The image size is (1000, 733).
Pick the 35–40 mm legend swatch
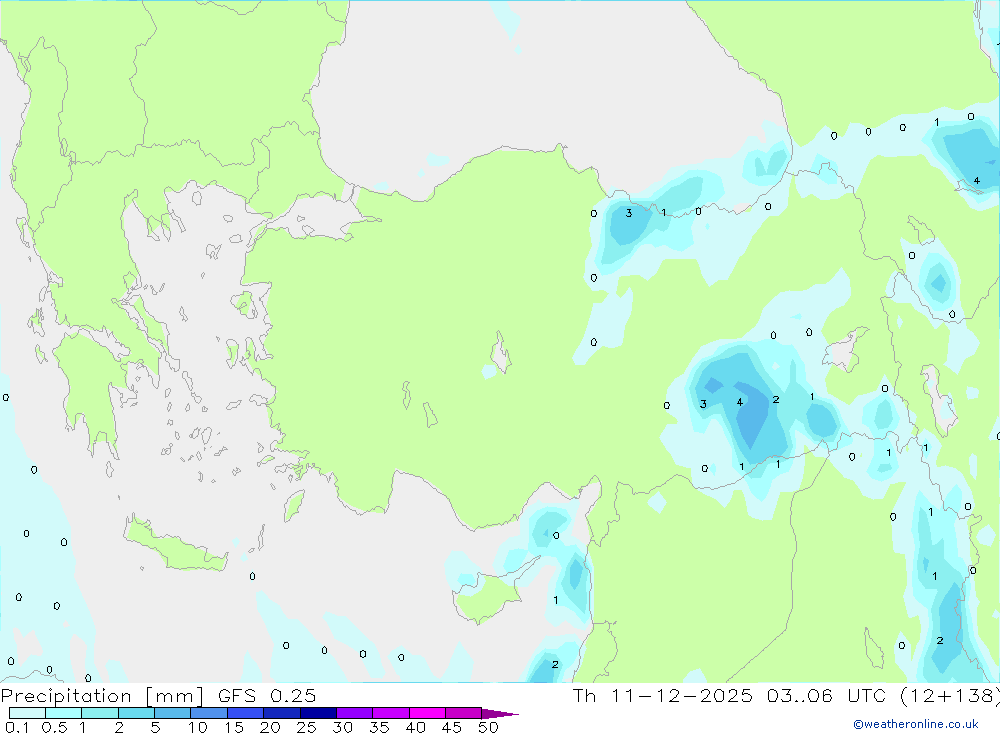(391, 713)
